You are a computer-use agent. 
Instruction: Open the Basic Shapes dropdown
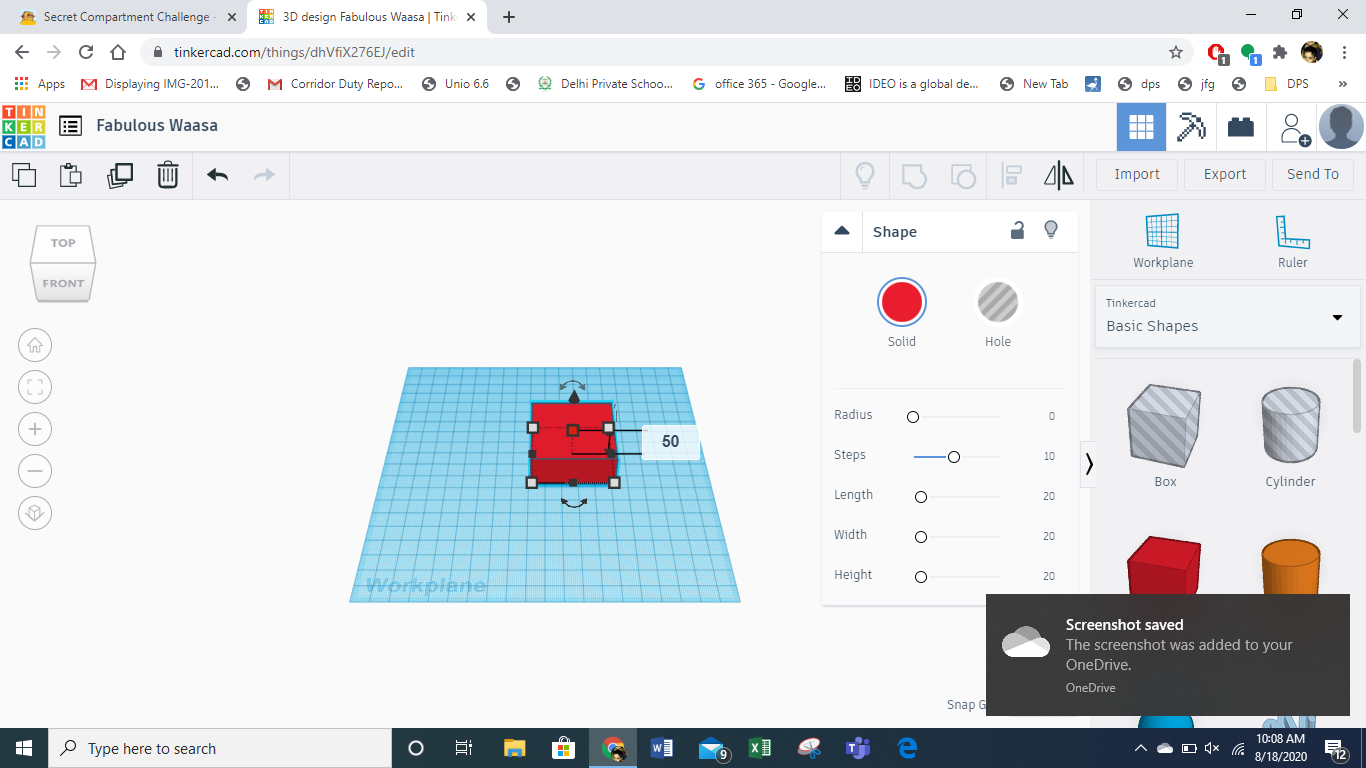click(1228, 316)
